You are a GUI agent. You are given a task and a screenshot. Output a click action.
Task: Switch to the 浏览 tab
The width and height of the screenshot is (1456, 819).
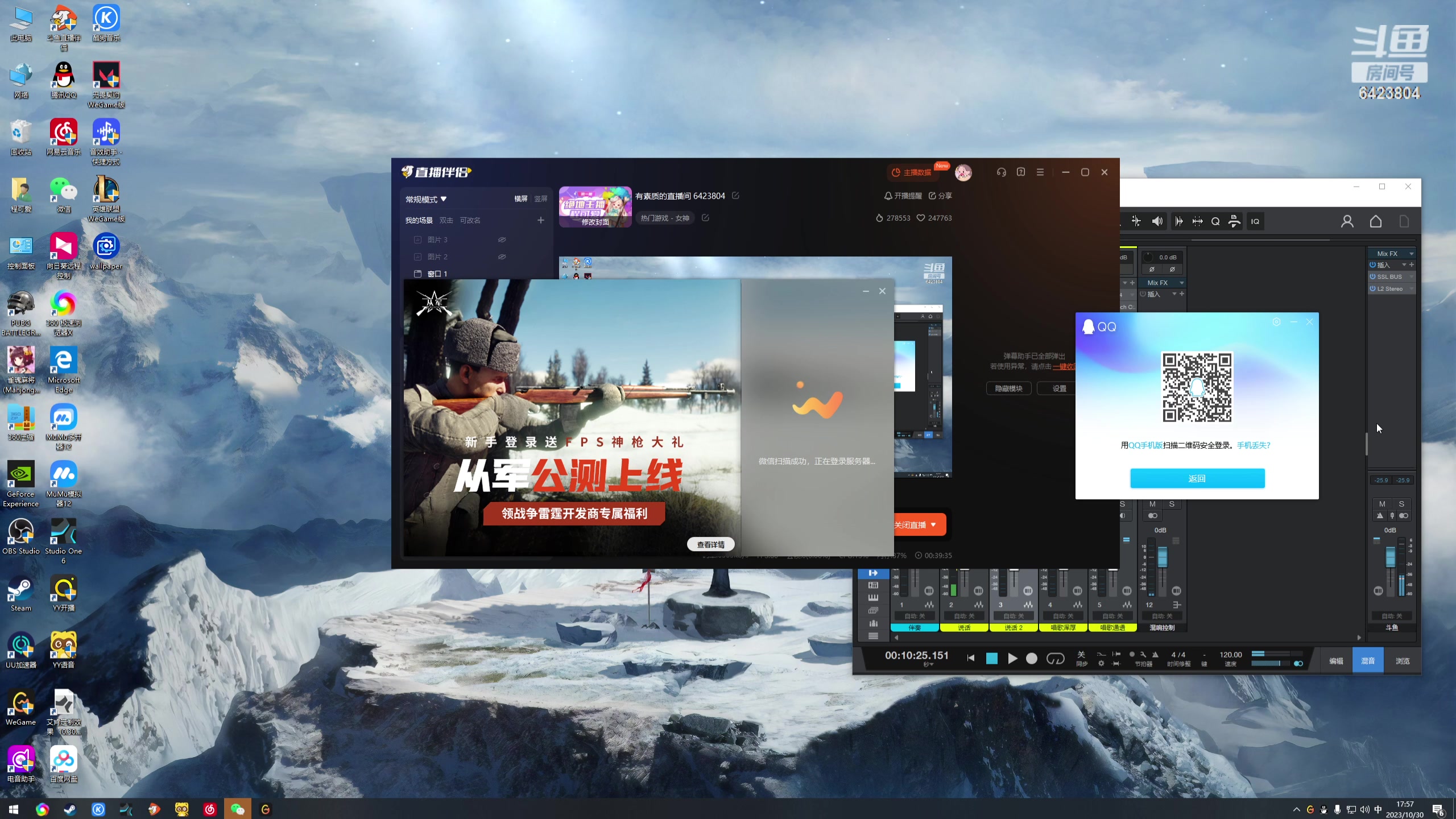click(1403, 661)
